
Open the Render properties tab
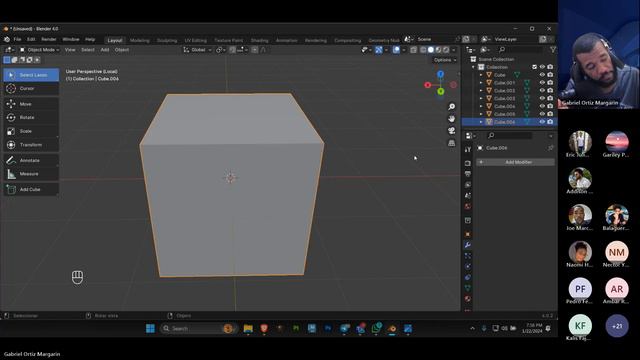coord(468,163)
